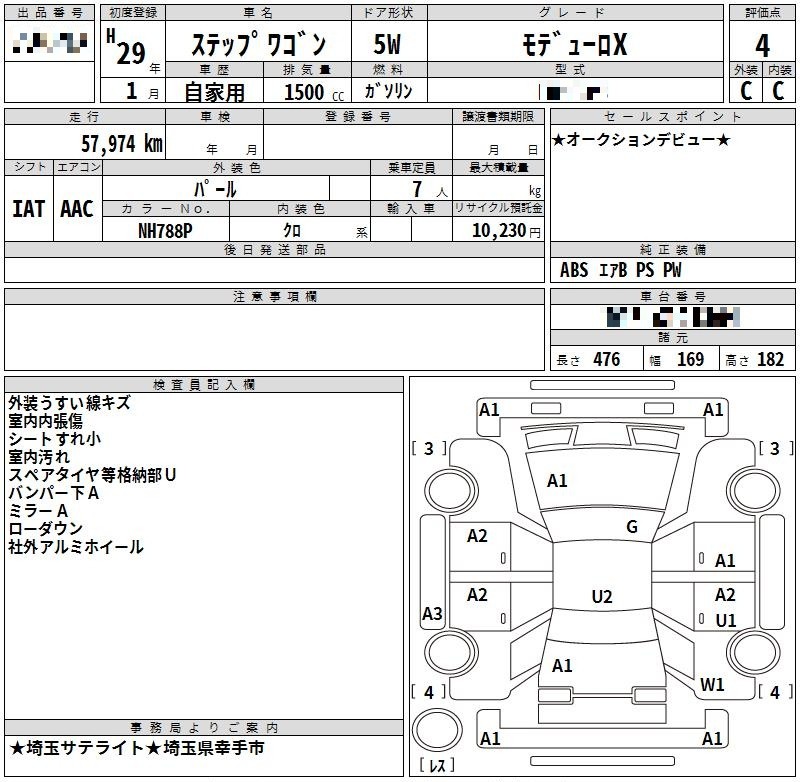Click the overall evaluation score 4
The width and height of the screenshot is (800, 782).
point(762,45)
